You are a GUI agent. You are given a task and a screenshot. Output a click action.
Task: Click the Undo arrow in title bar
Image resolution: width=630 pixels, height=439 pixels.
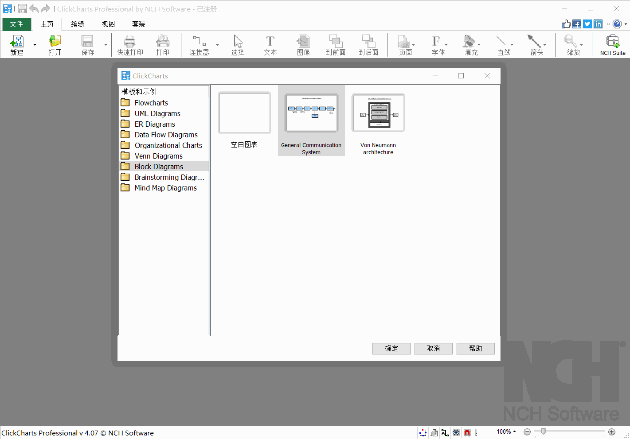(x=34, y=8)
